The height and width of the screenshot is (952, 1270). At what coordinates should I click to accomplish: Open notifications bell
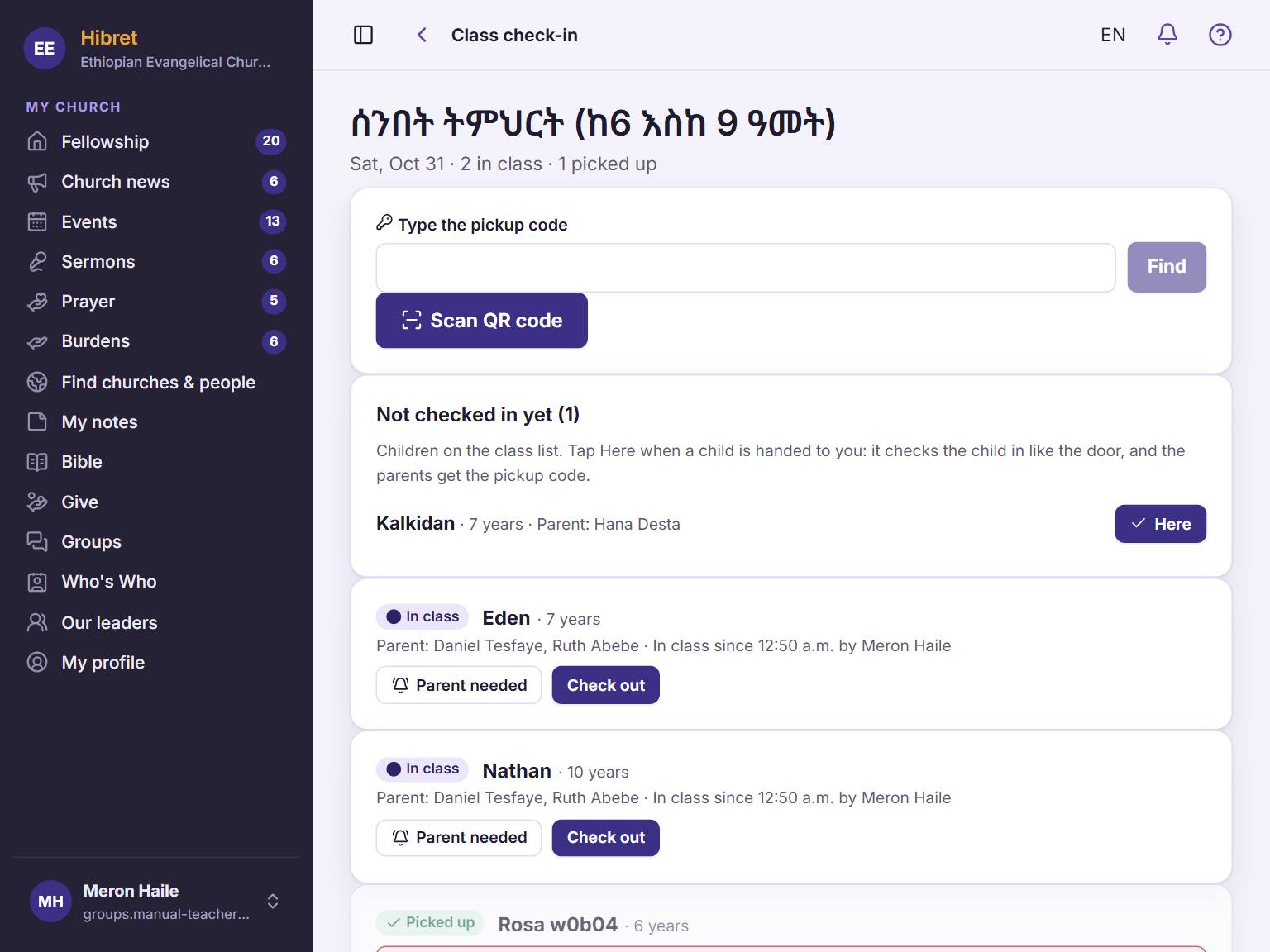(x=1167, y=35)
